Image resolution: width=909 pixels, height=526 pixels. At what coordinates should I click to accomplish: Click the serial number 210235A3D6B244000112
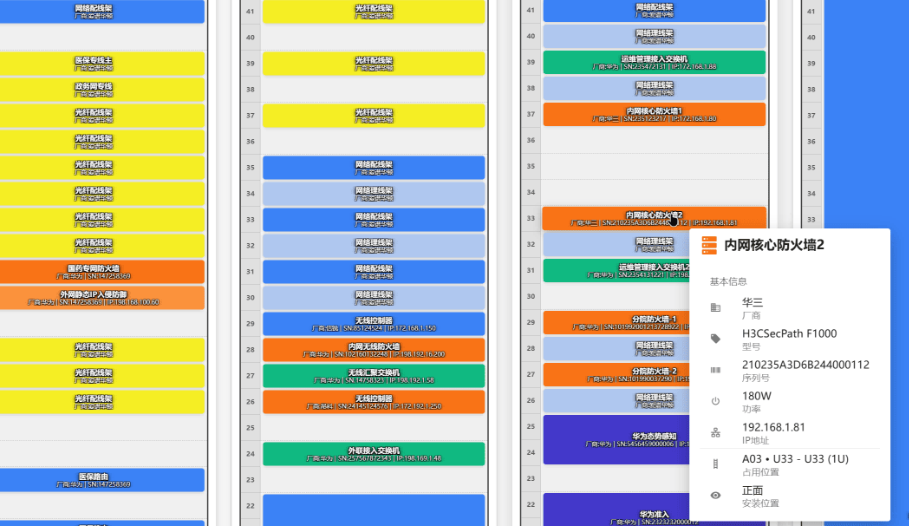point(806,365)
